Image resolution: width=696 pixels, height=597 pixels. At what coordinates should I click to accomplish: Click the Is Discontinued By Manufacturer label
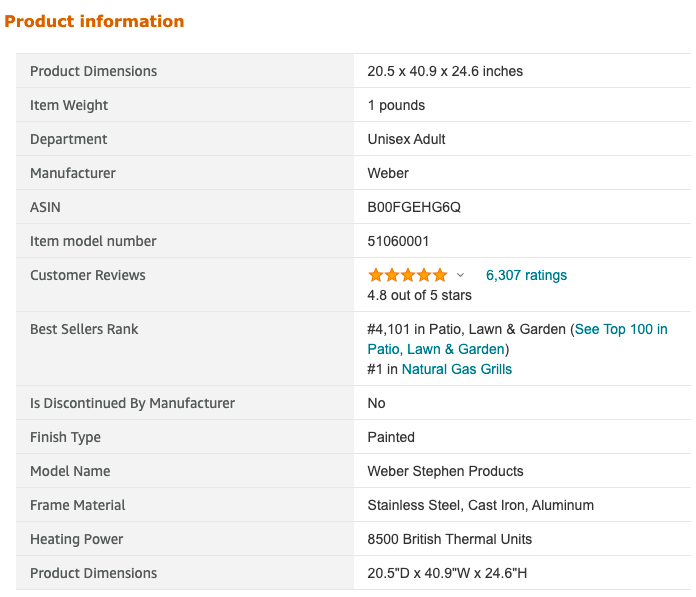[132, 403]
